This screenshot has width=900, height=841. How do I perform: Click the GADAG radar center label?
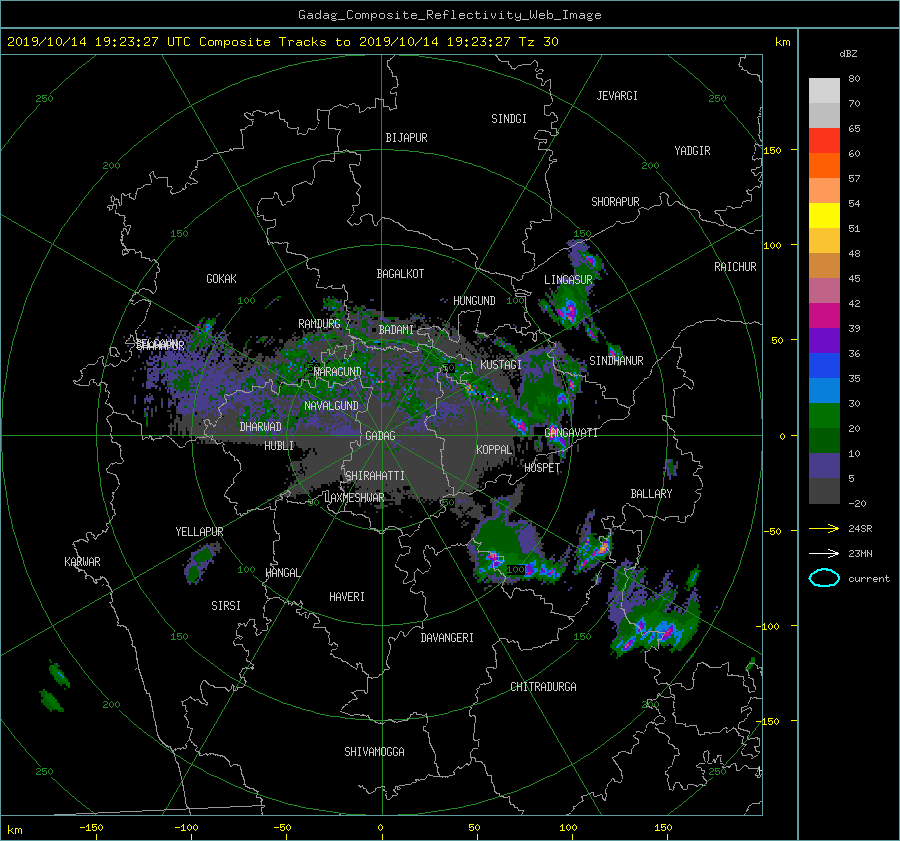pyautogui.click(x=381, y=436)
